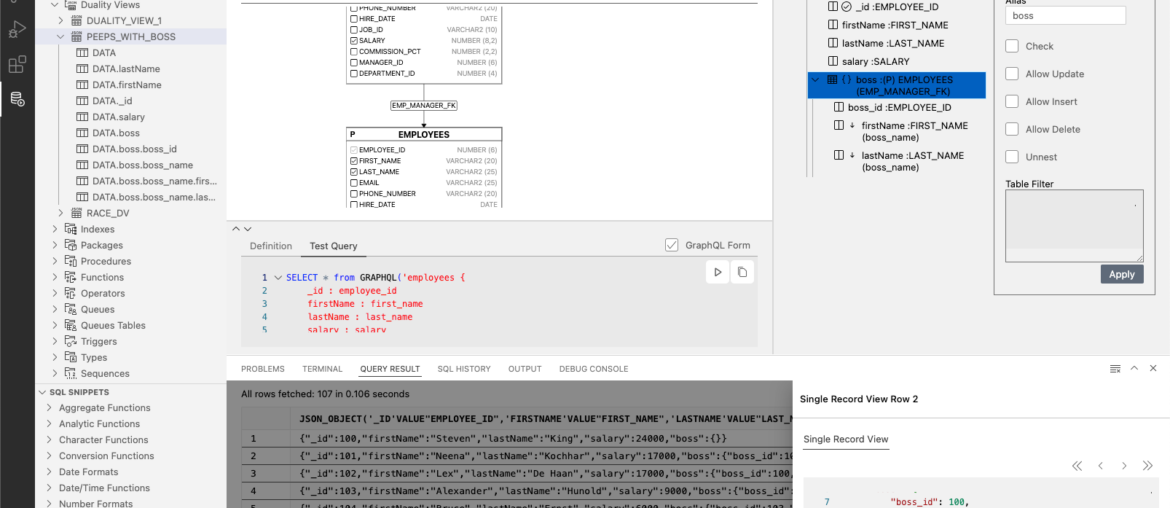This screenshot has width=1170, height=508.
Task: Enable the Unnest checkbox
Action: tap(1012, 157)
